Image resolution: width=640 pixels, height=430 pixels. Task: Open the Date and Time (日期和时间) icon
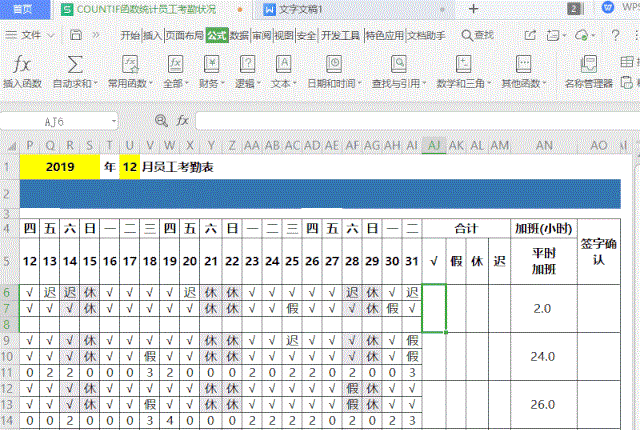[x=334, y=64]
